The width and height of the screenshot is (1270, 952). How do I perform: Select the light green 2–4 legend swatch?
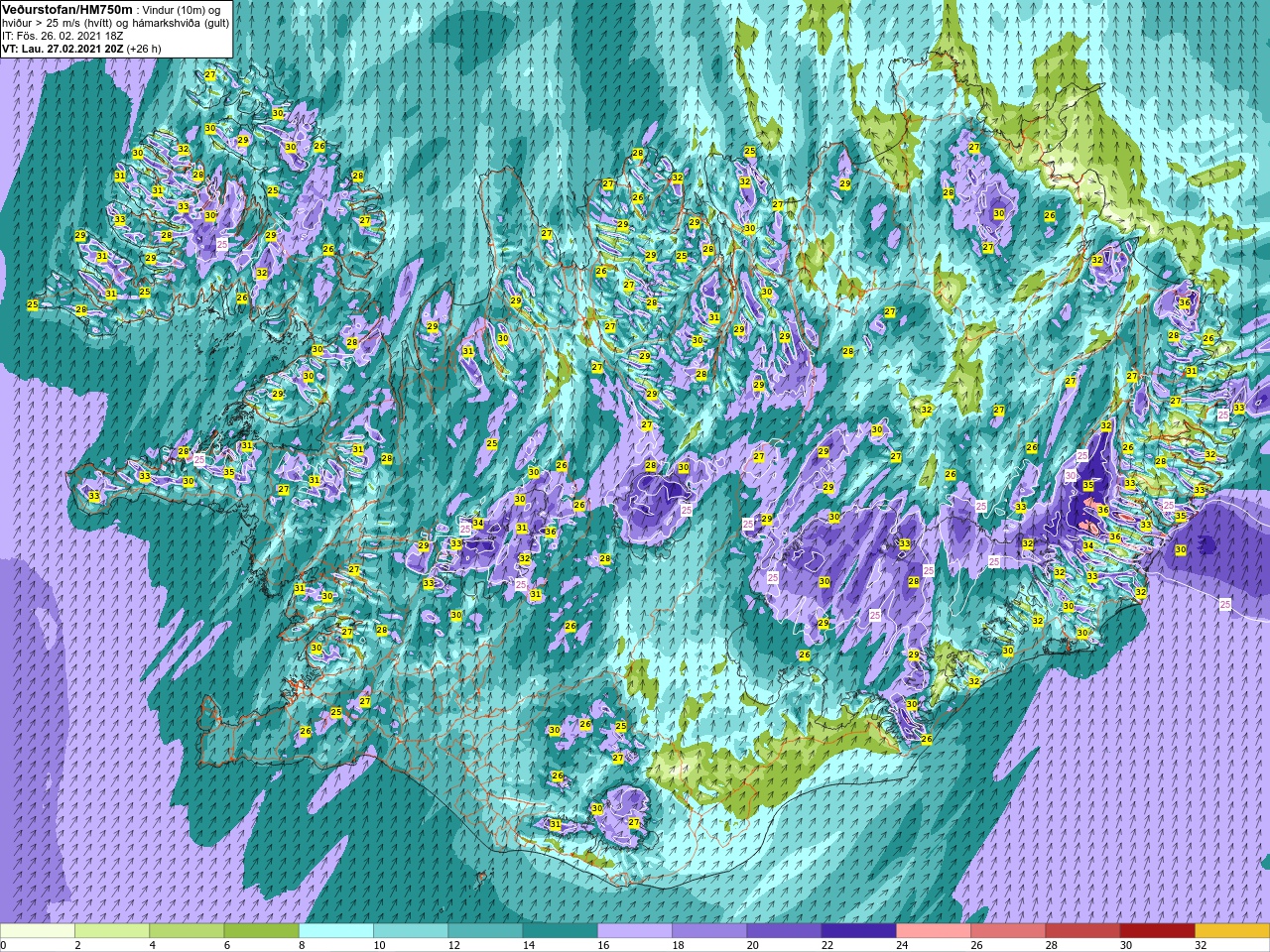(x=112, y=931)
